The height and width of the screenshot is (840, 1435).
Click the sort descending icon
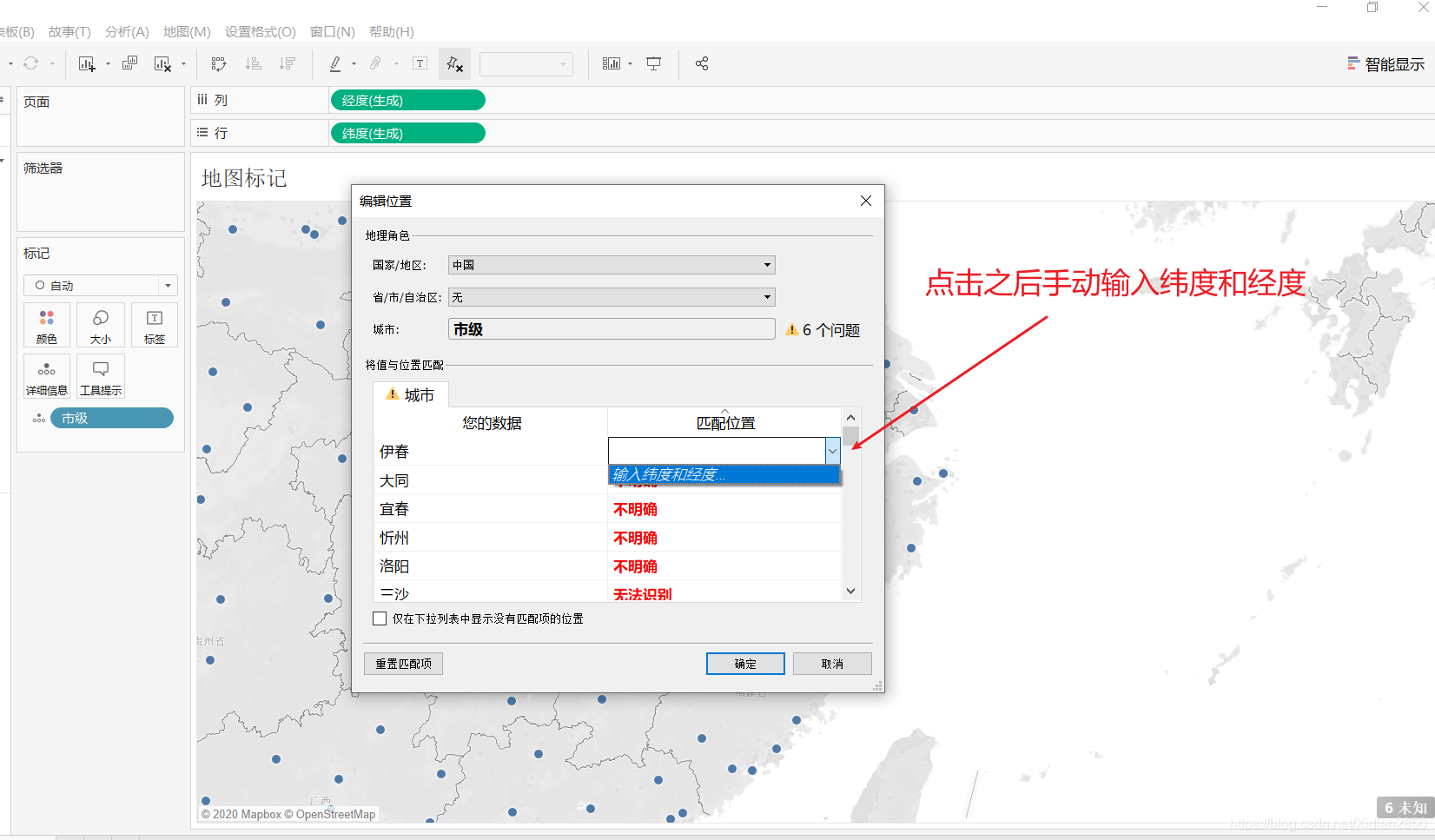288,63
